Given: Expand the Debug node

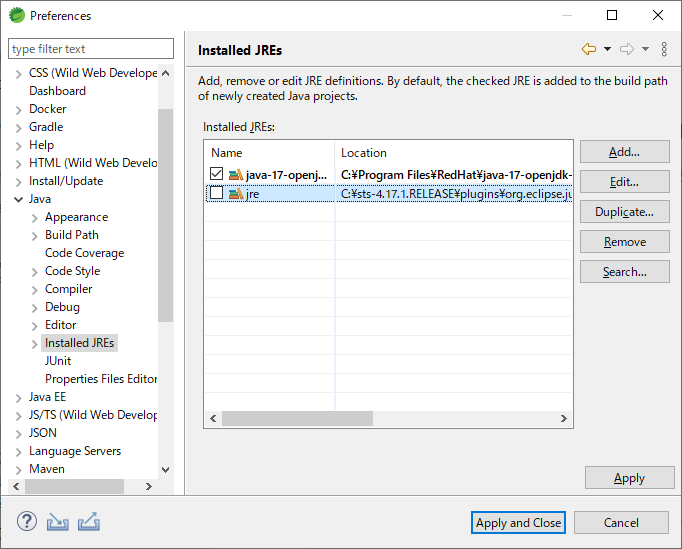Looking at the screenshot, I should tap(34, 308).
